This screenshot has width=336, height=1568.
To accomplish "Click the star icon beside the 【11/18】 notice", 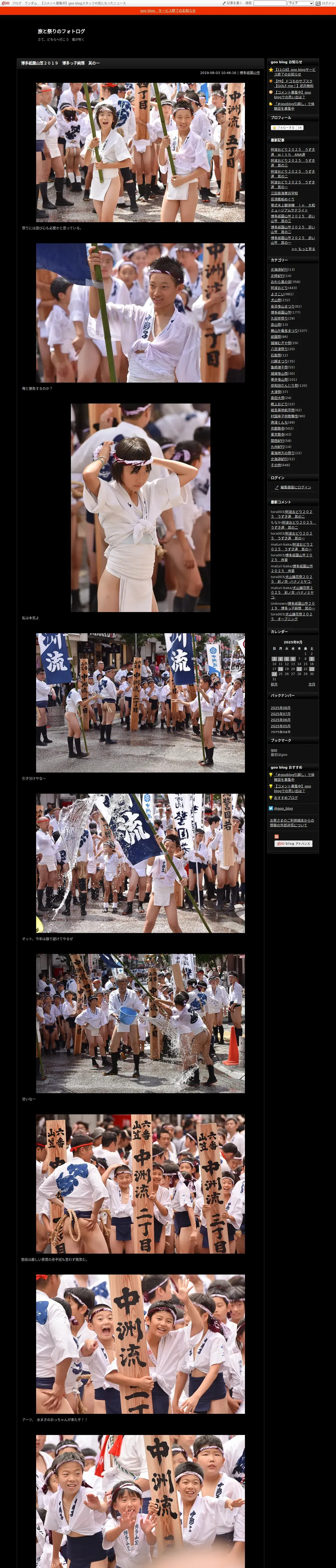I will click(x=271, y=70).
